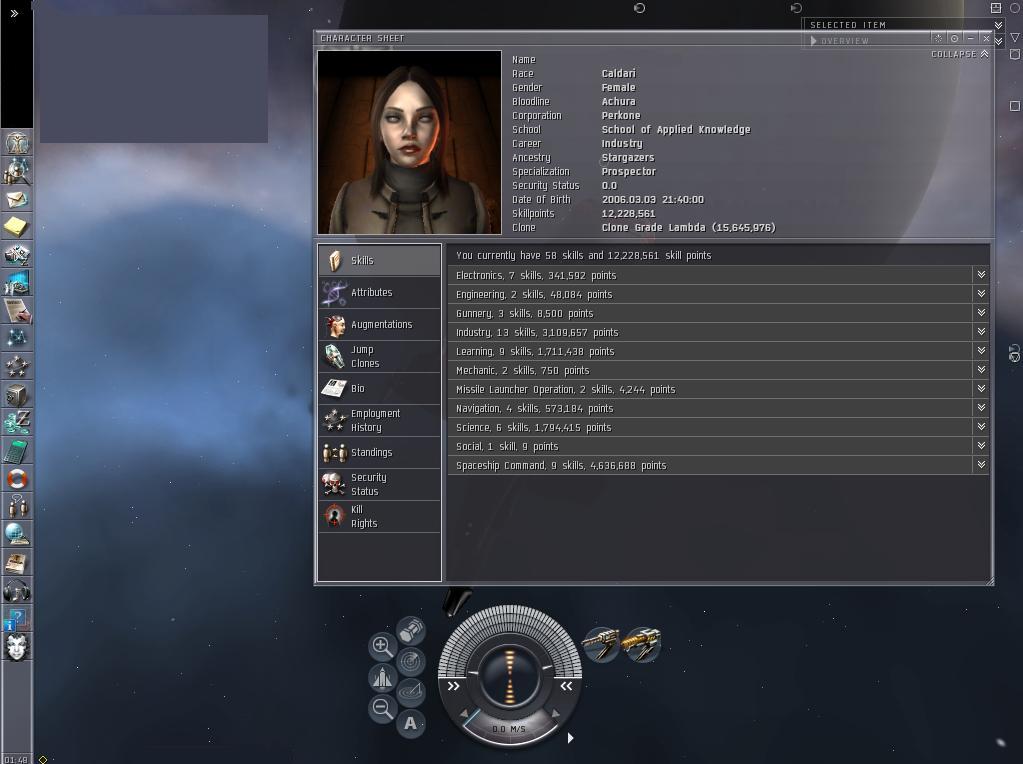Open the Jump Clones tab
The image size is (1023, 764).
point(379,356)
